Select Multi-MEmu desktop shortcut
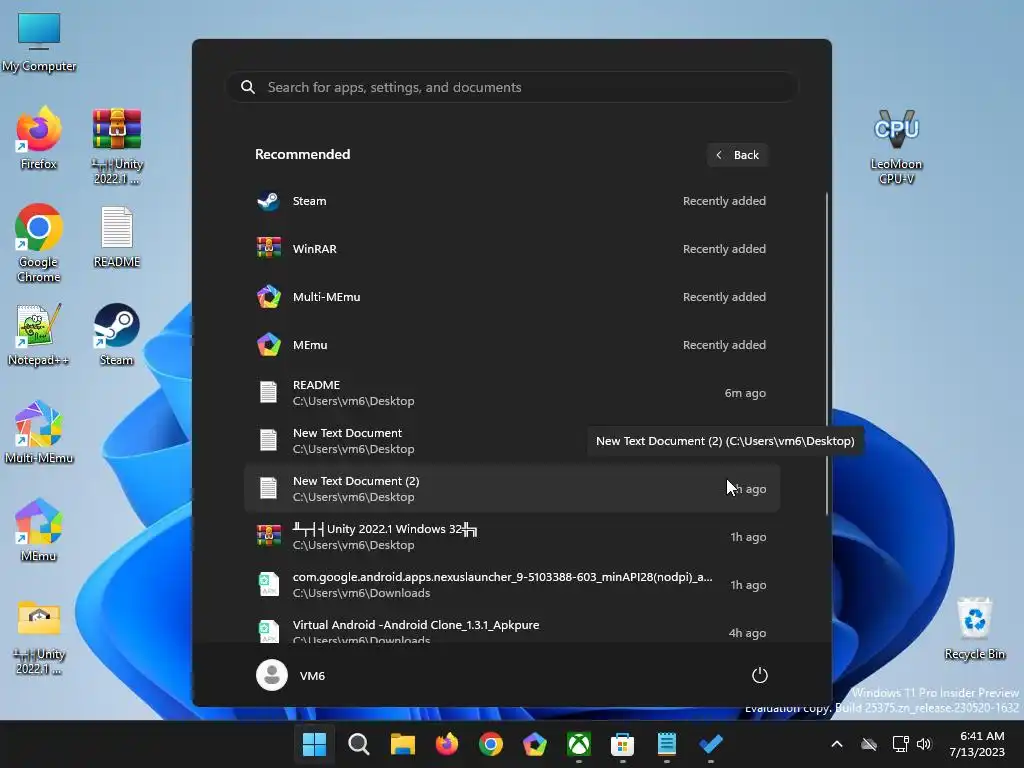 pyautogui.click(x=39, y=432)
